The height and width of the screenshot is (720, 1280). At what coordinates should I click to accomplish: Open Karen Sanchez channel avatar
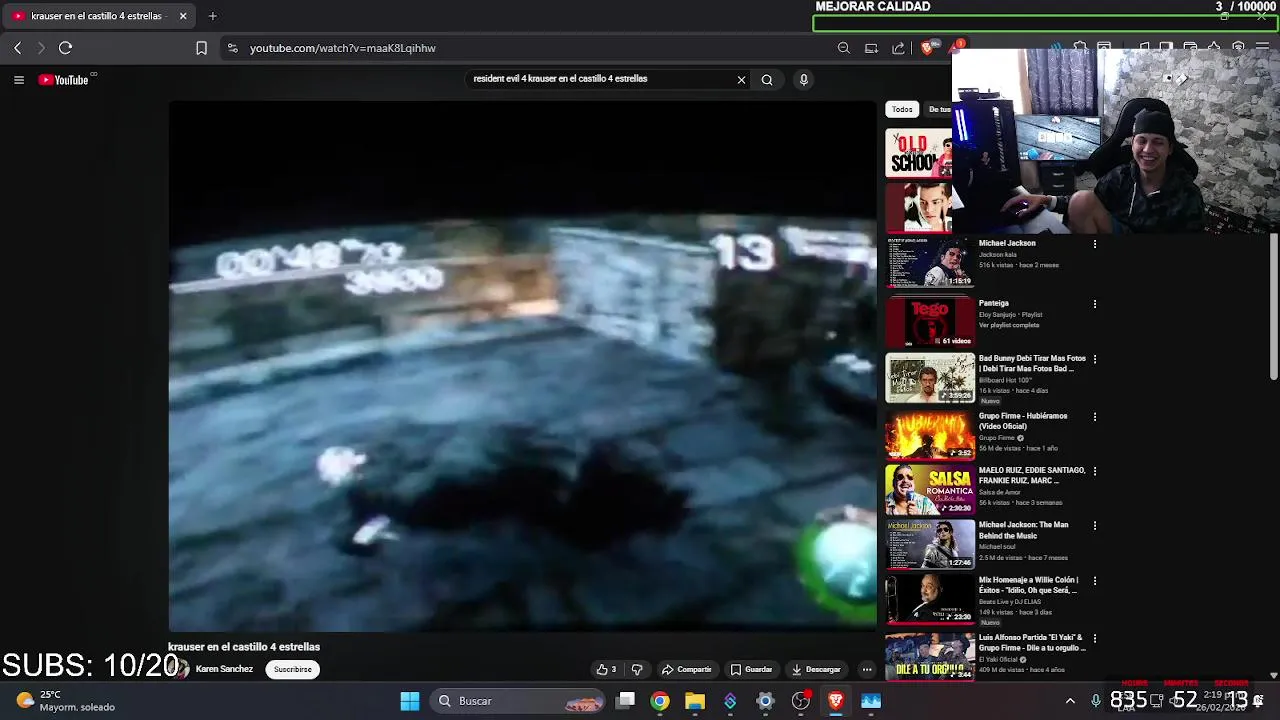(179, 670)
